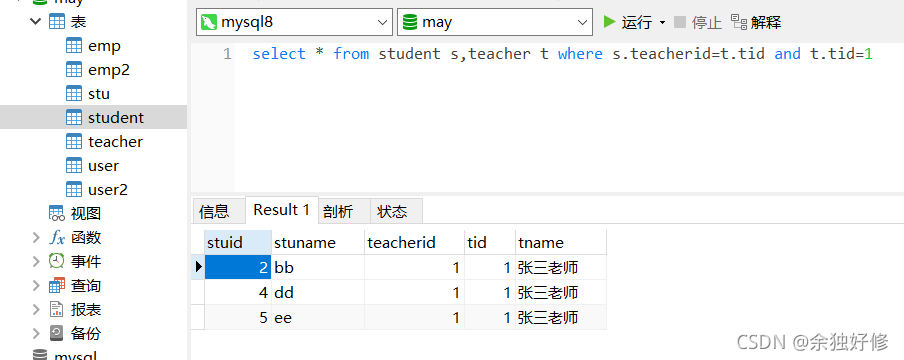Viewport: 904px width, 360px height.
Task: Click the Backup icon in tree
Action: pyautogui.click(x=56, y=333)
